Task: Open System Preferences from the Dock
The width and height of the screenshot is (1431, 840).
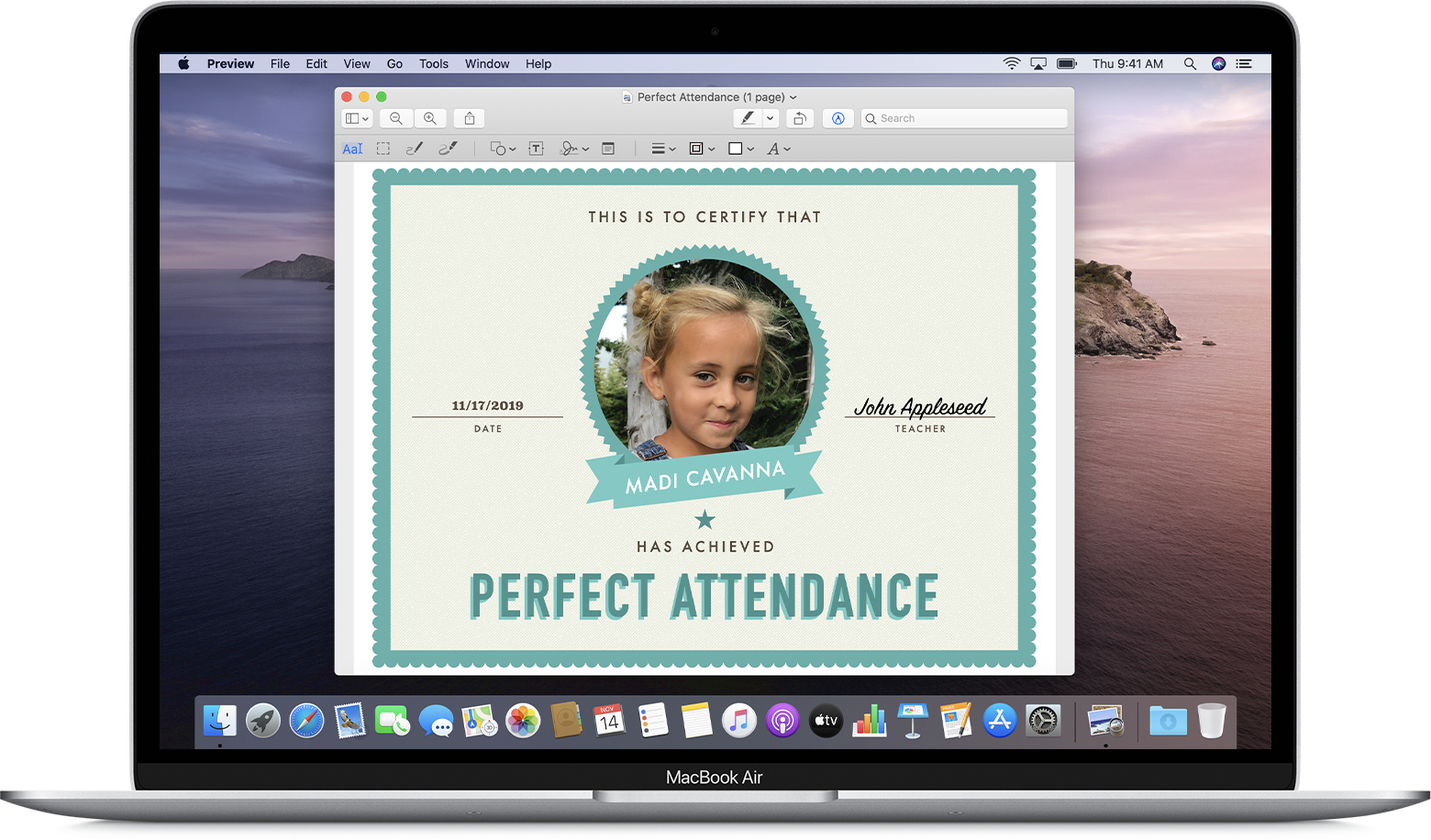Action: (x=1043, y=721)
